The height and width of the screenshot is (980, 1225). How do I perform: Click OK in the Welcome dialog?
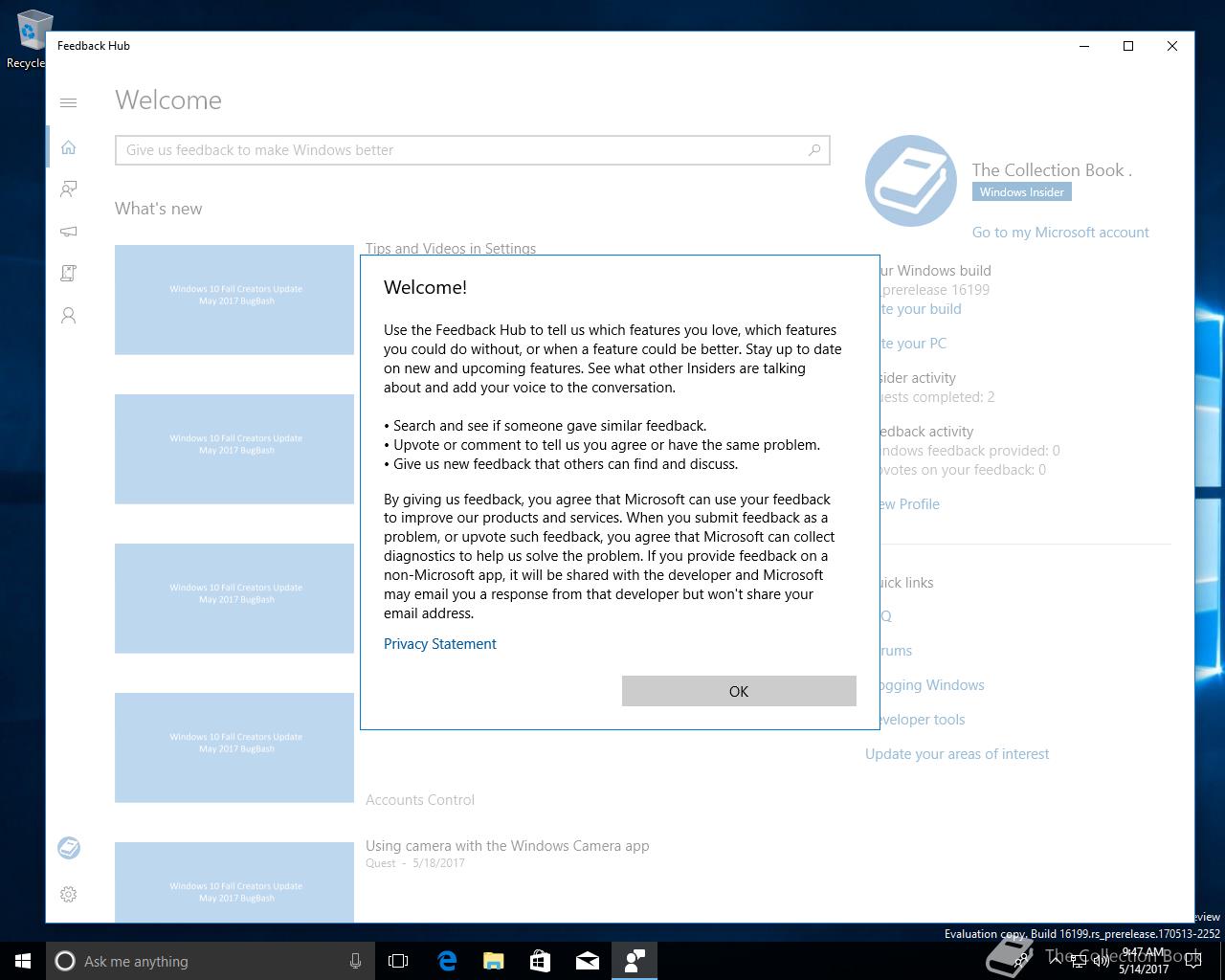tap(739, 691)
